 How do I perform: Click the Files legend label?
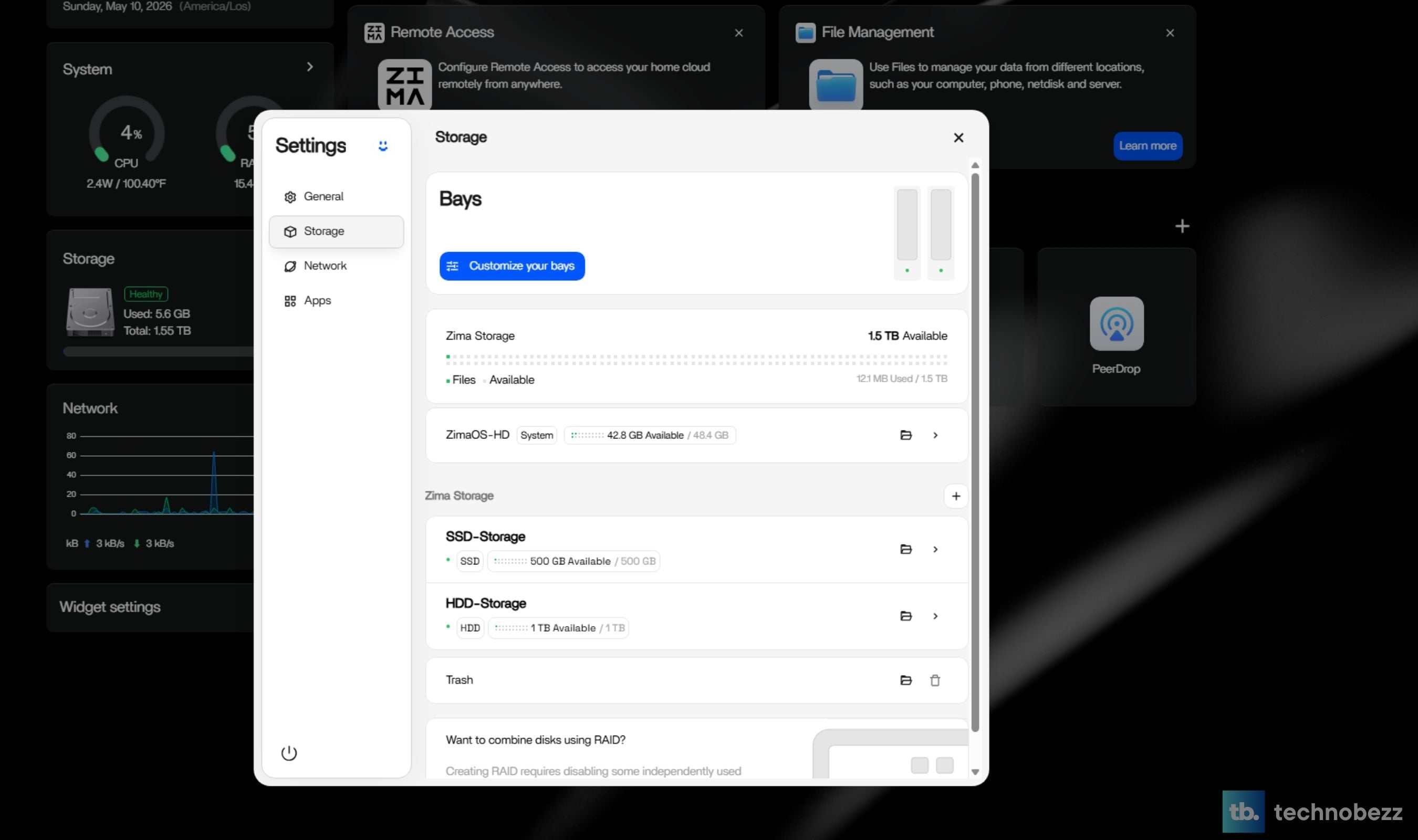[464, 380]
